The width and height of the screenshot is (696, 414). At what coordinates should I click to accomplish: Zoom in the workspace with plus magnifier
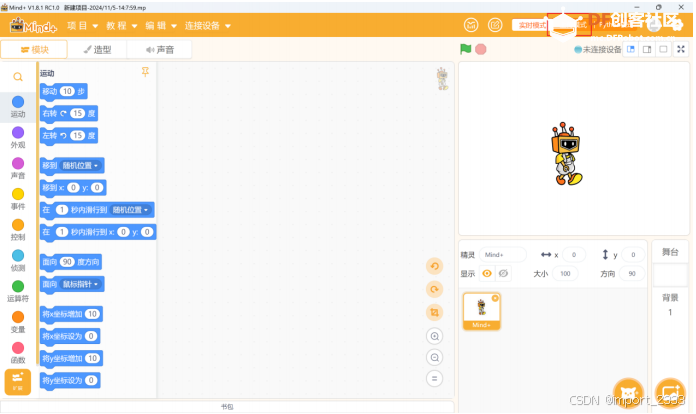pyautogui.click(x=435, y=336)
